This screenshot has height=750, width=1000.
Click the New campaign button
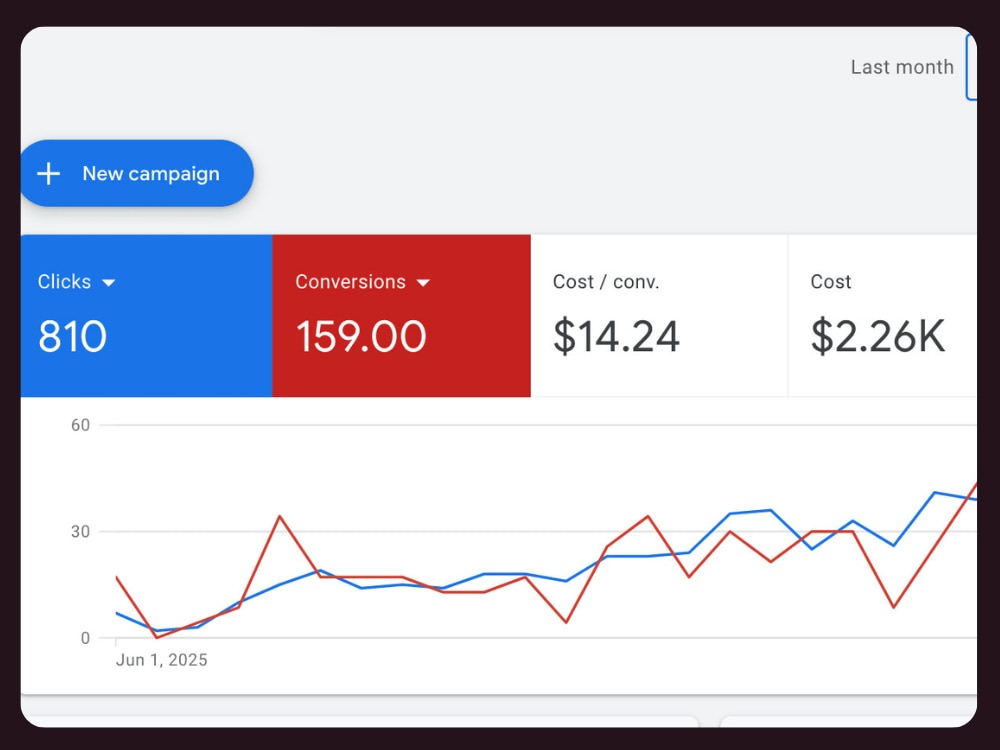(136, 173)
